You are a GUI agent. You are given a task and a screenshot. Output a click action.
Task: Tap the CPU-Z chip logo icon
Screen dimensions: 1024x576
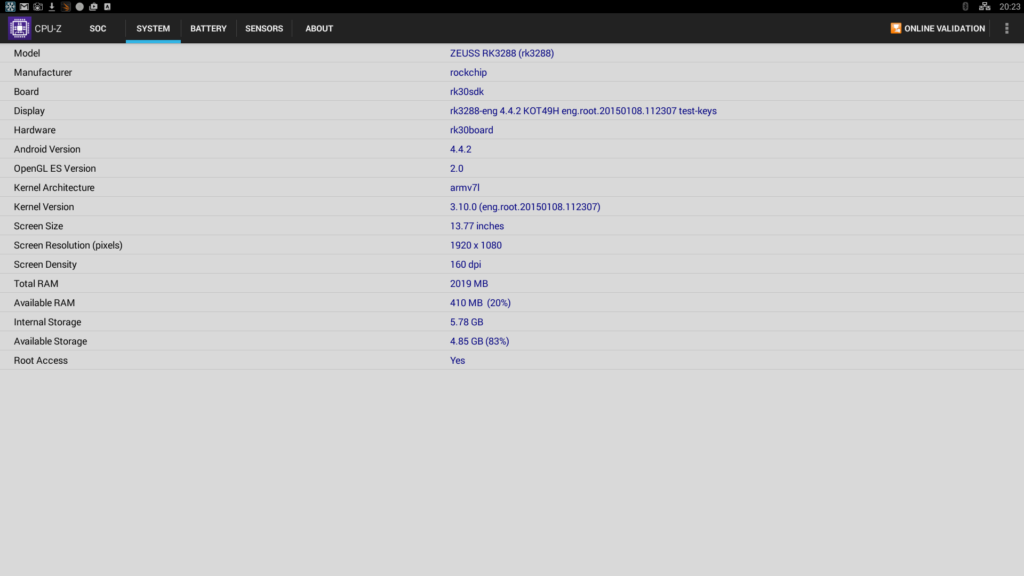pos(19,28)
